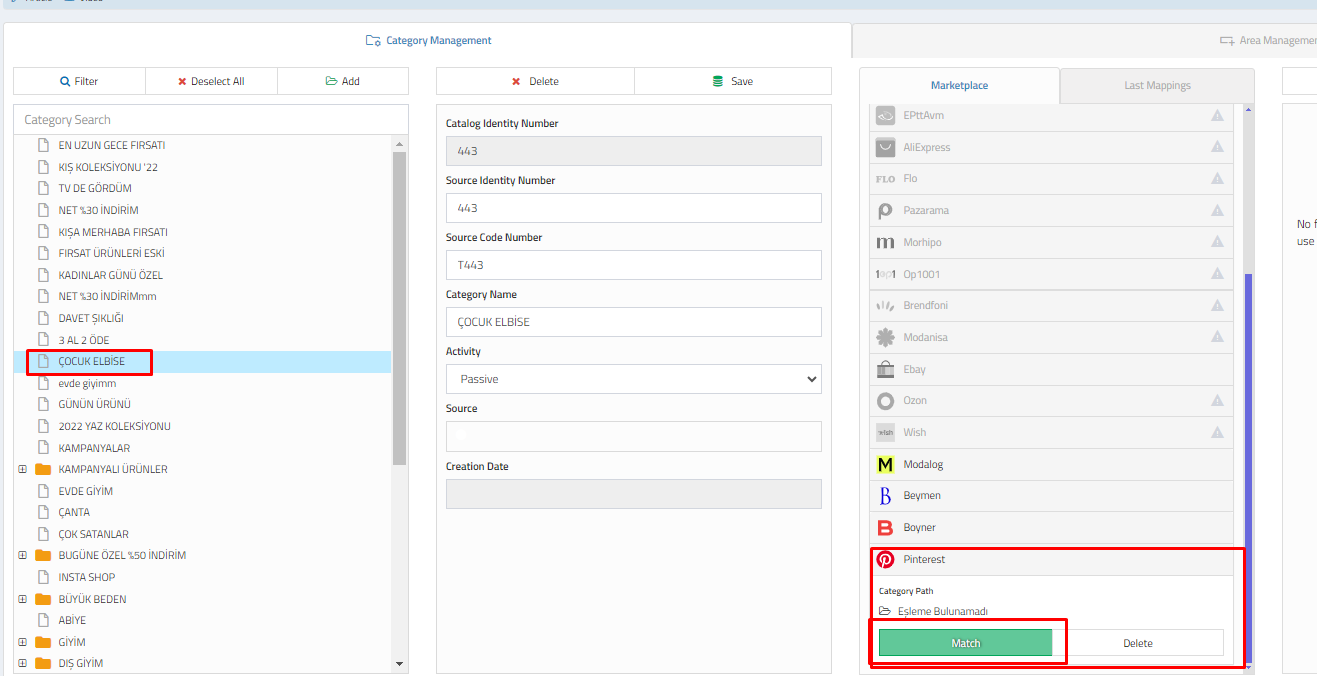Click the Modalog marketplace icon

tap(885, 465)
